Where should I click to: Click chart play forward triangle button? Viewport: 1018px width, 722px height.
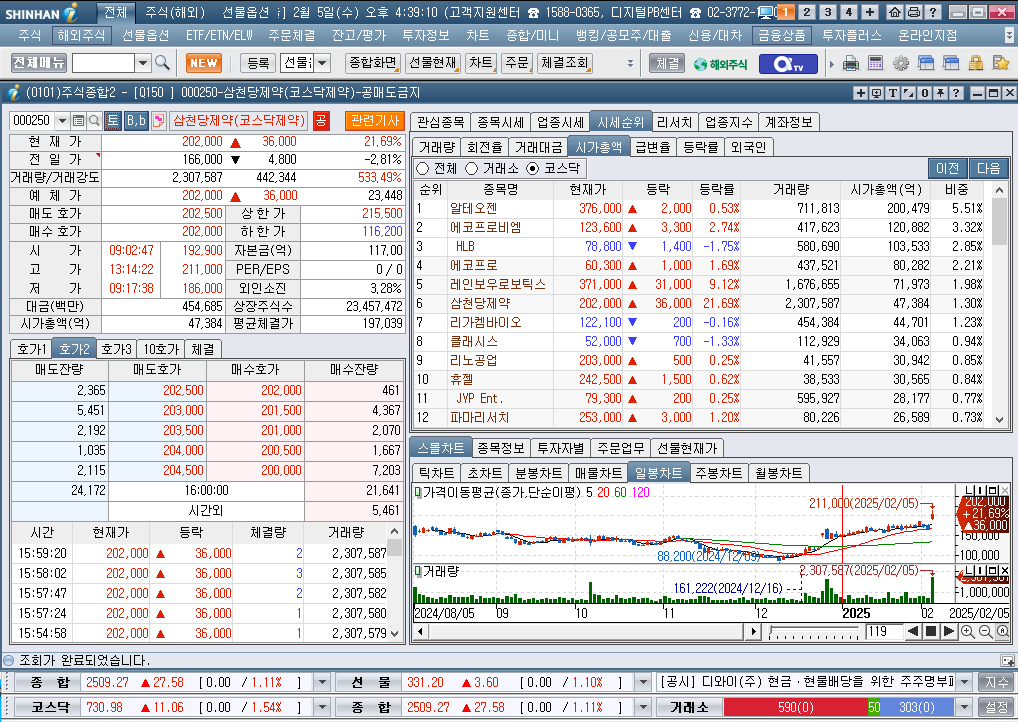pyautogui.click(x=949, y=631)
